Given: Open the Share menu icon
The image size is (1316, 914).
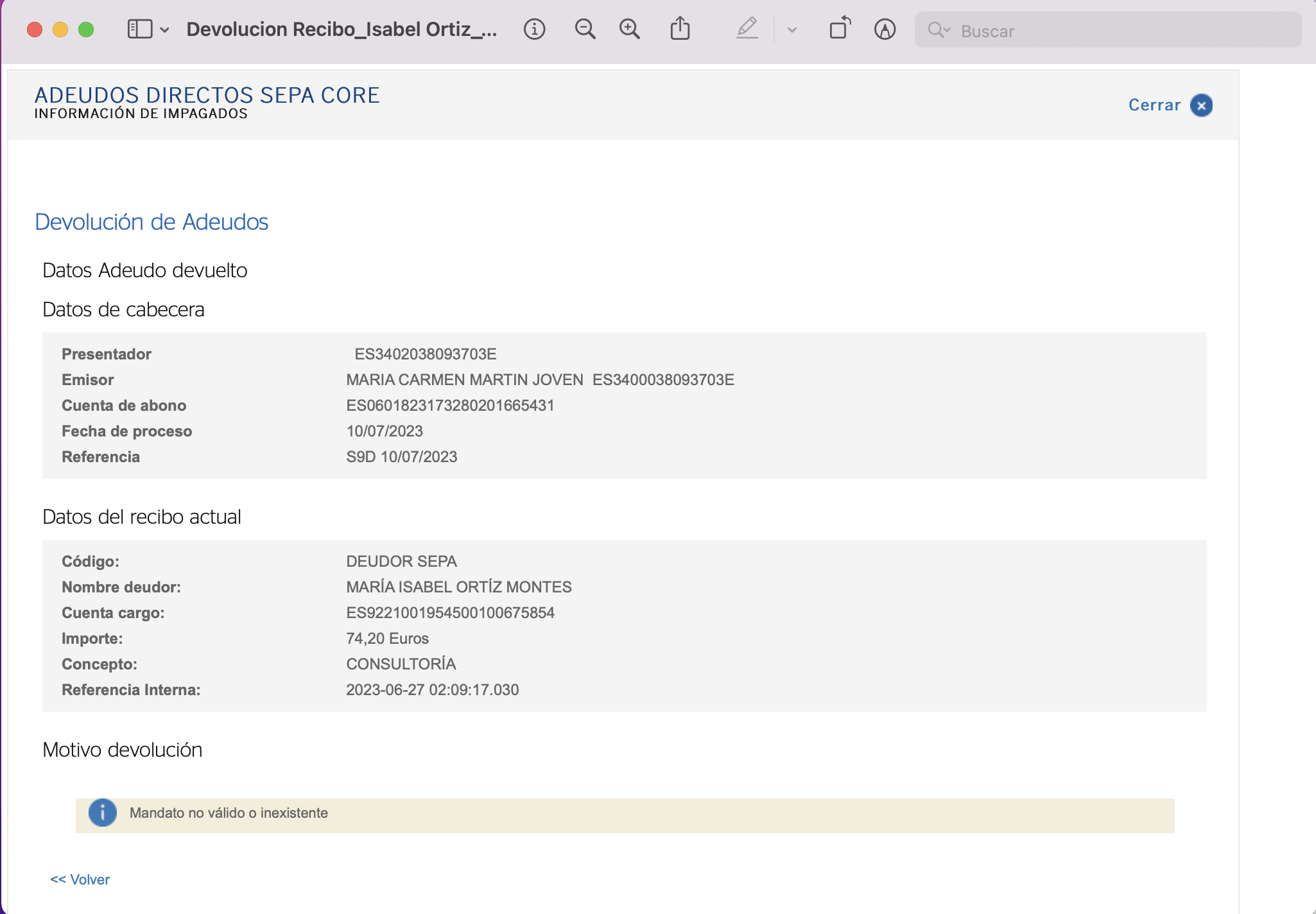Looking at the screenshot, I should (680, 30).
